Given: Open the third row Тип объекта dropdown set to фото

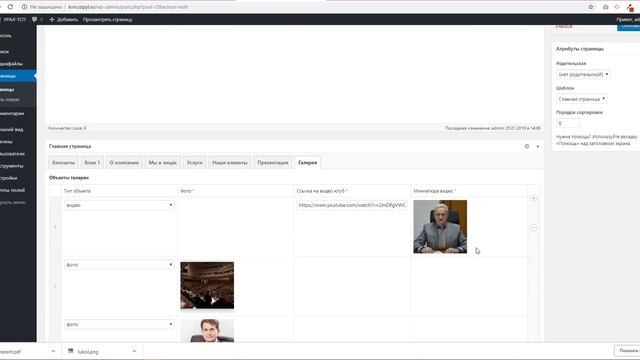Looking at the screenshot, I should (119, 324).
